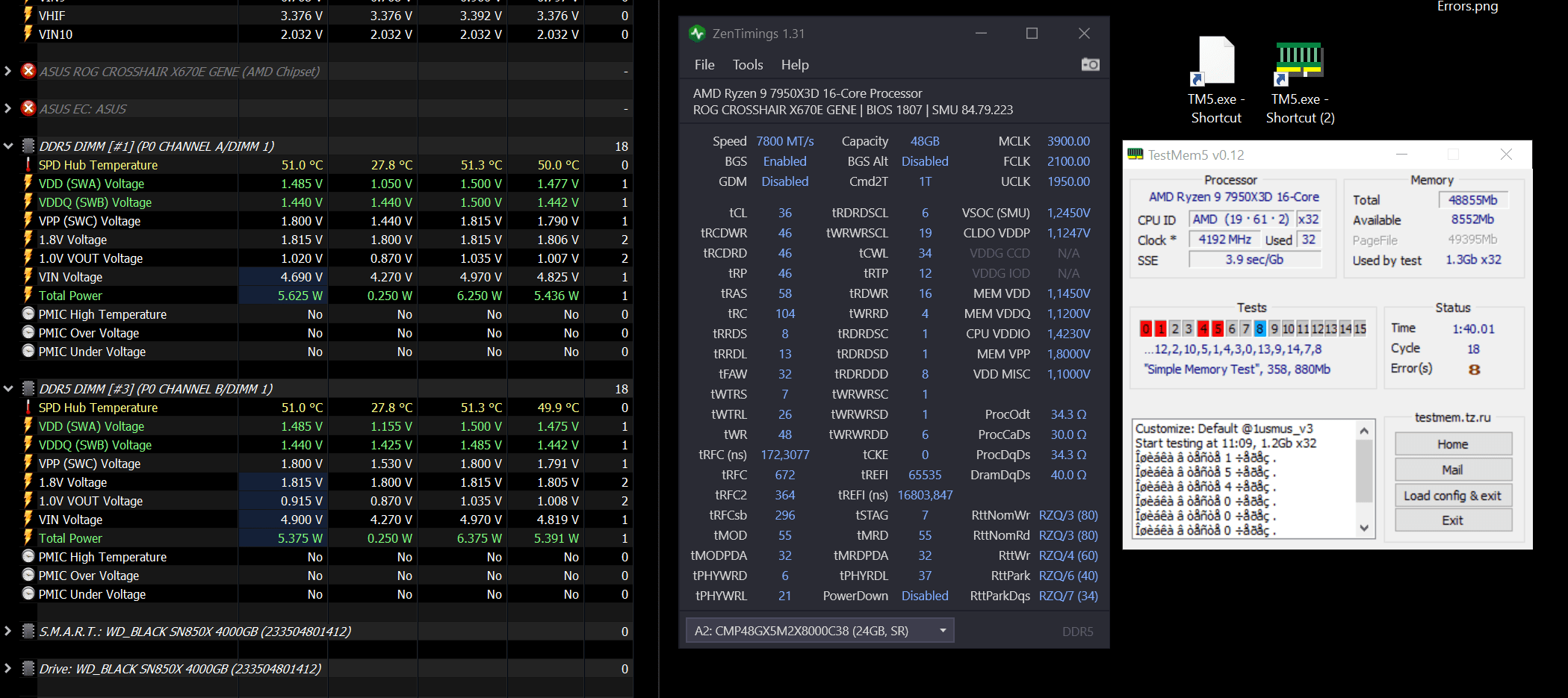Image resolution: width=1568 pixels, height=698 pixels.
Task: Expand the ASUS ROG CROSSHAIR X670E GENE node
Action: [7, 71]
